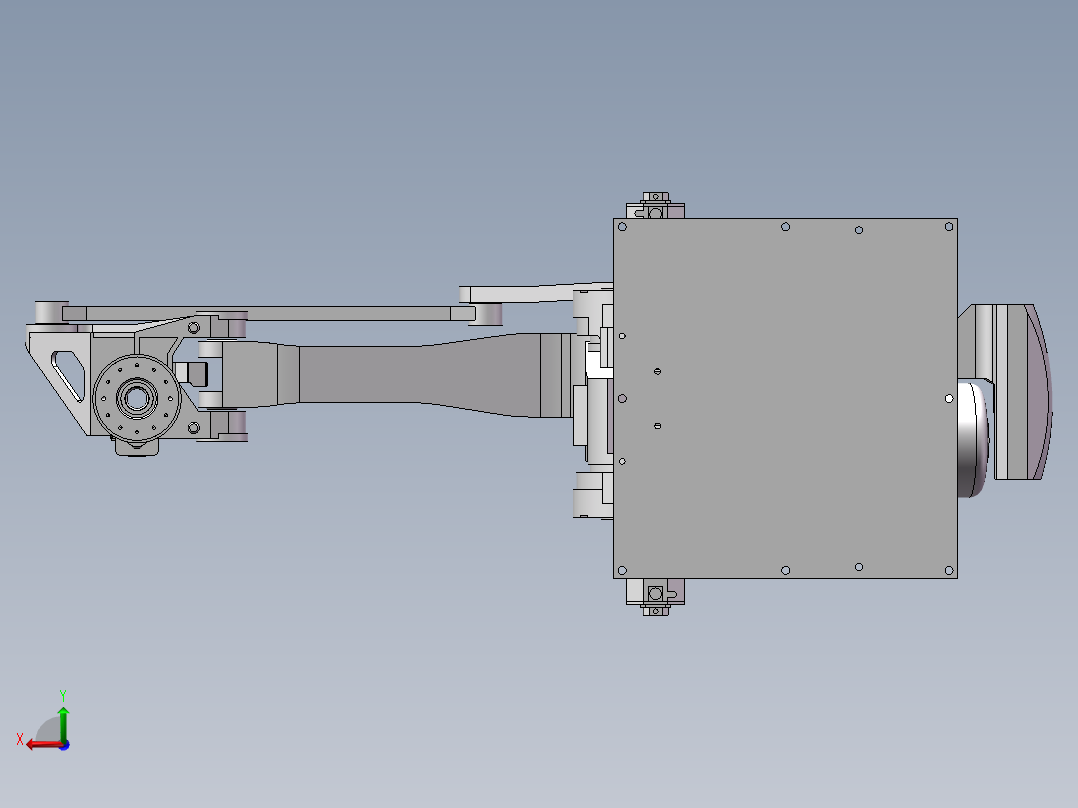Select the top clamp bracket on the square plate

pyautogui.click(x=655, y=206)
